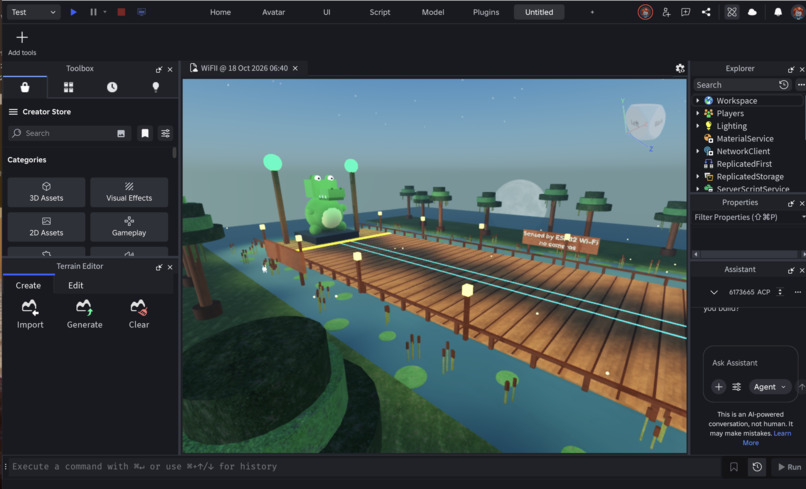Pop out the Terrain Editor panel
Viewport: 806px width, 489px height.
pos(159,267)
